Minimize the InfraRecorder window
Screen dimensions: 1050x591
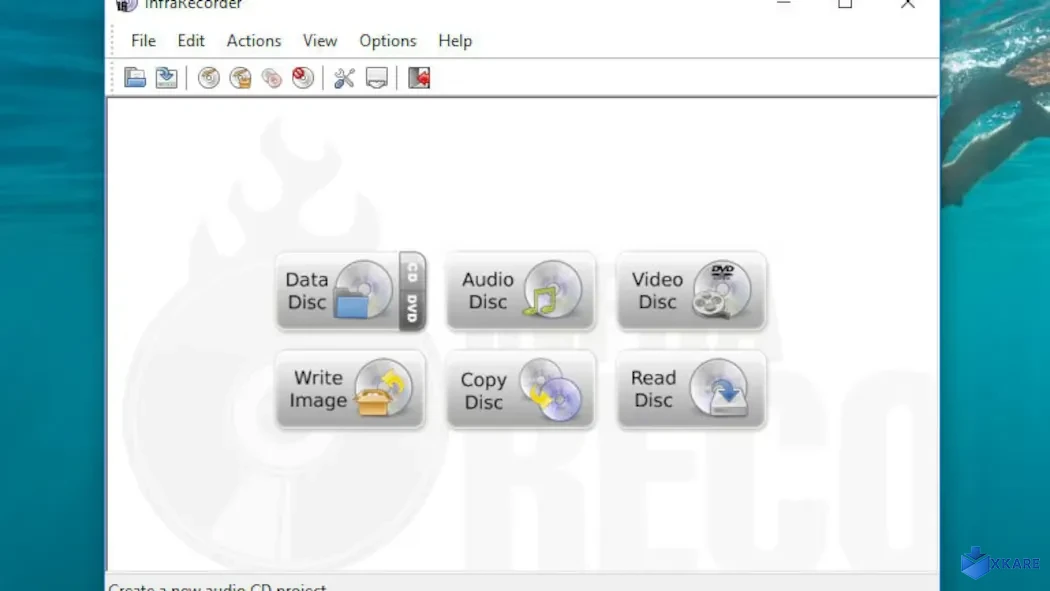click(x=783, y=3)
